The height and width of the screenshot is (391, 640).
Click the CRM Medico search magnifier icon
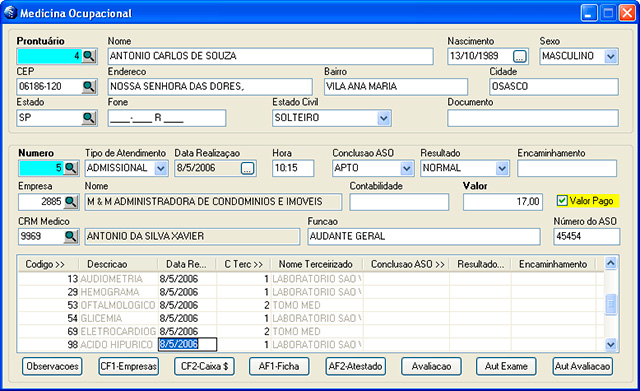(x=71, y=236)
